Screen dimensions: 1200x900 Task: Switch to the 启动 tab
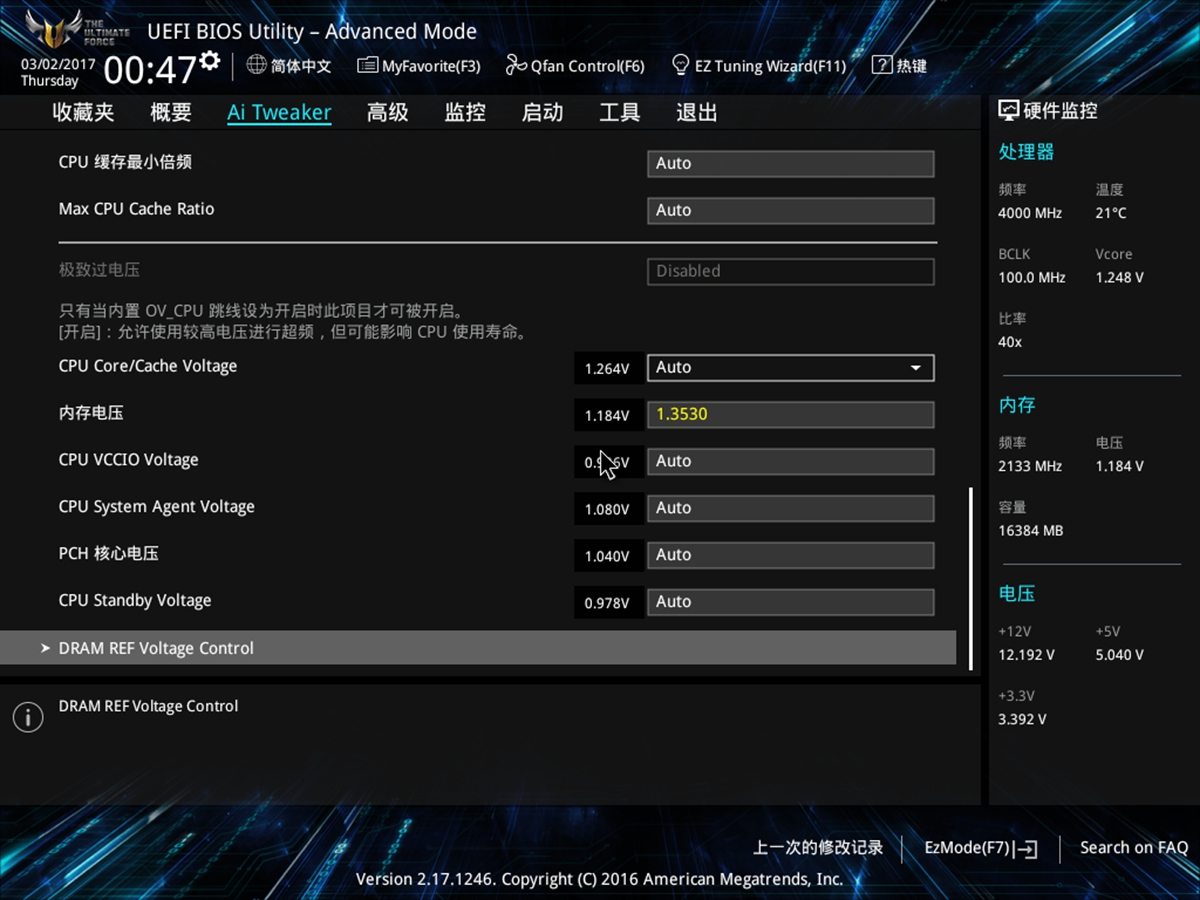(x=541, y=112)
